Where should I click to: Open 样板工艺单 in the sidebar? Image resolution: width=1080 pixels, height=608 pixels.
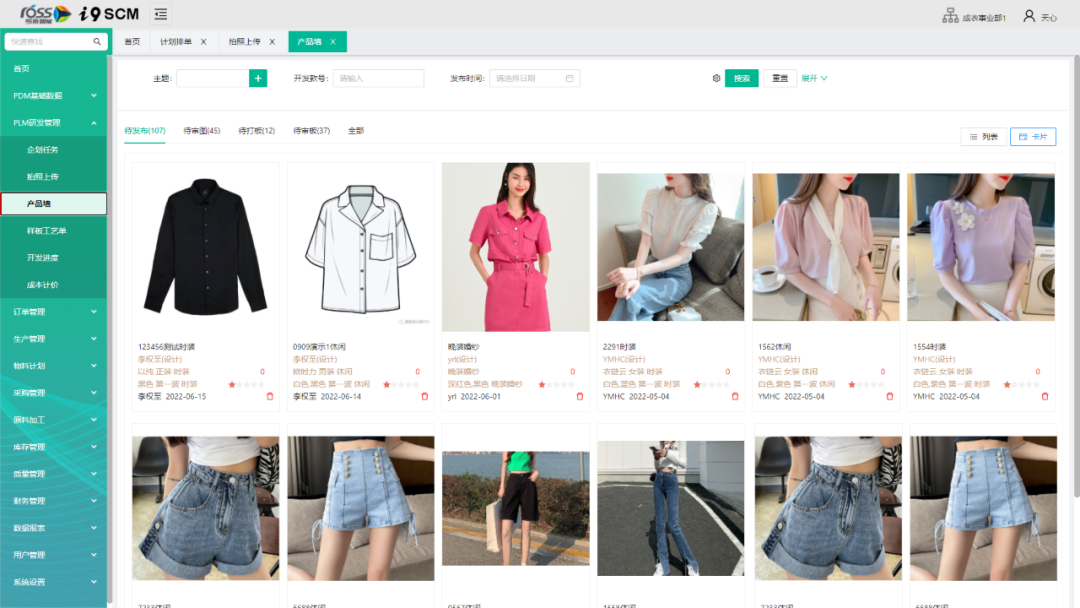click(x=48, y=231)
